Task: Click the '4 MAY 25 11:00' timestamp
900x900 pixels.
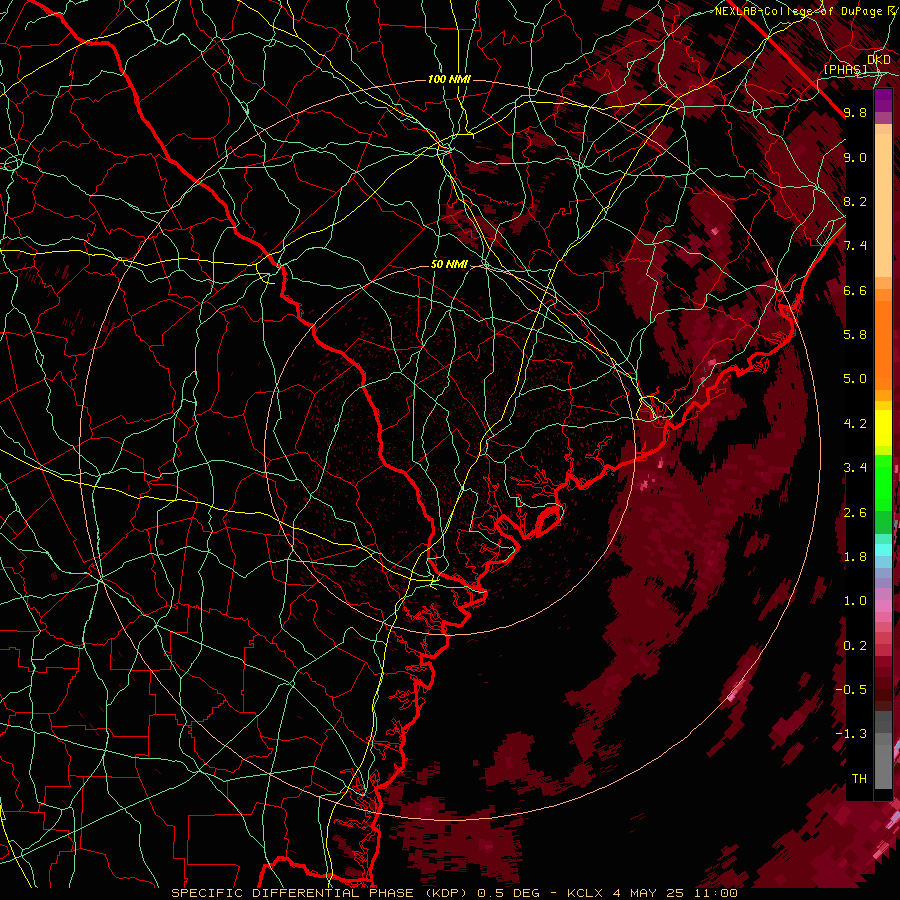Action: (x=675, y=893)
